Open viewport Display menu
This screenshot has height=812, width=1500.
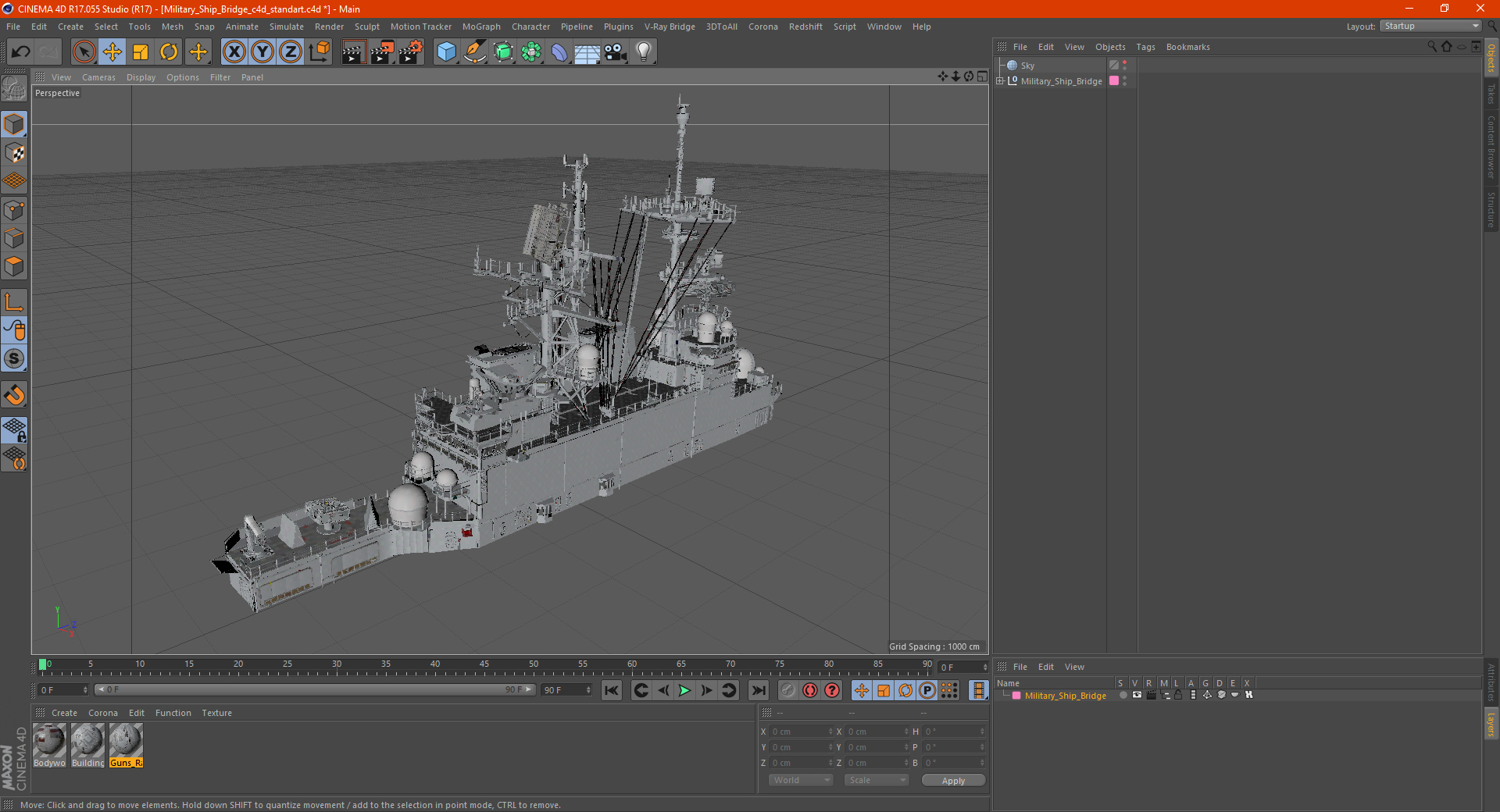click(141, 77)
